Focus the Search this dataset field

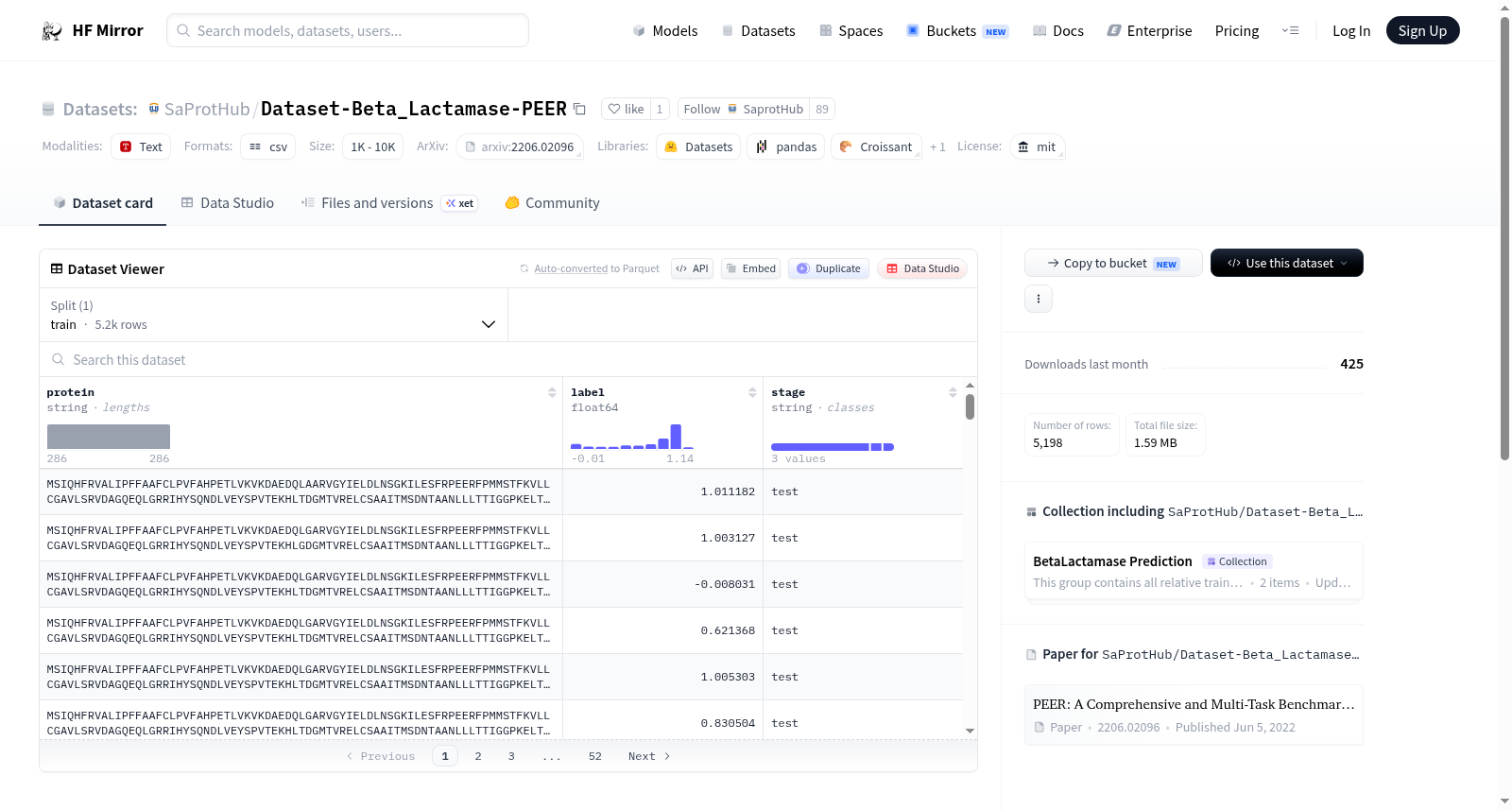pyautogui.click(x=508, y=360)
